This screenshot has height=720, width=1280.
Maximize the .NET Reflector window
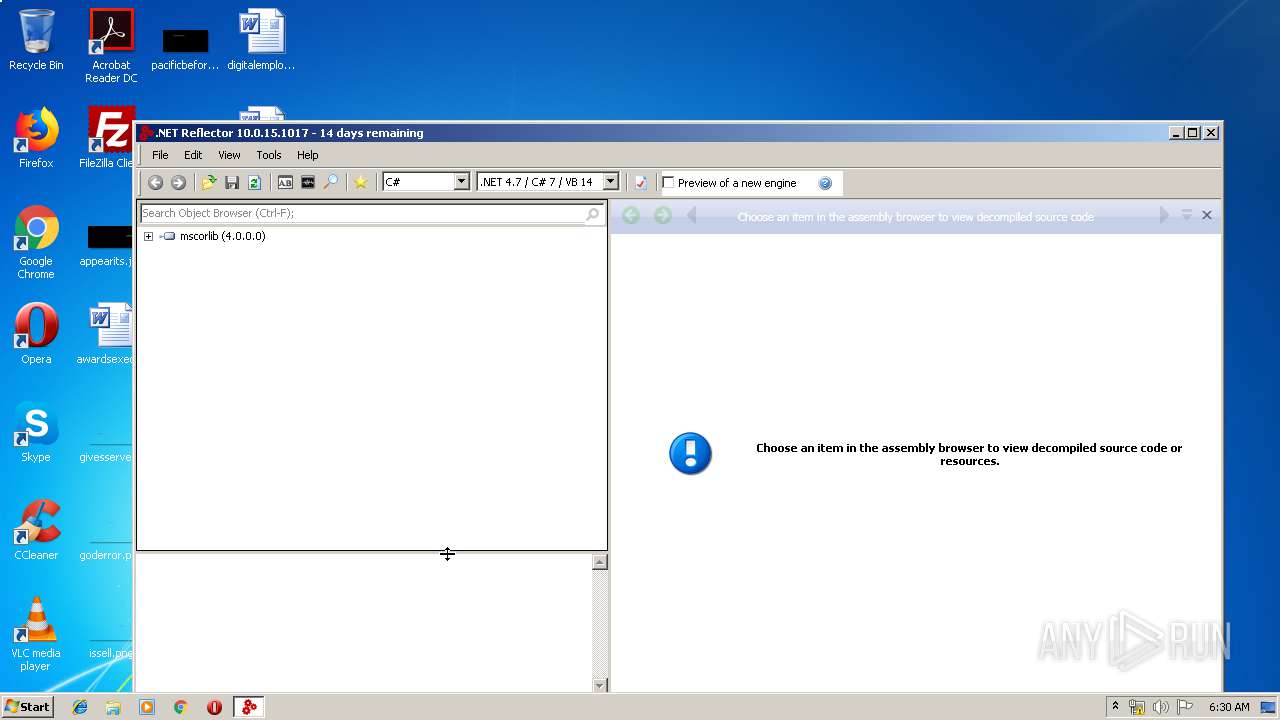point(1193,132)
